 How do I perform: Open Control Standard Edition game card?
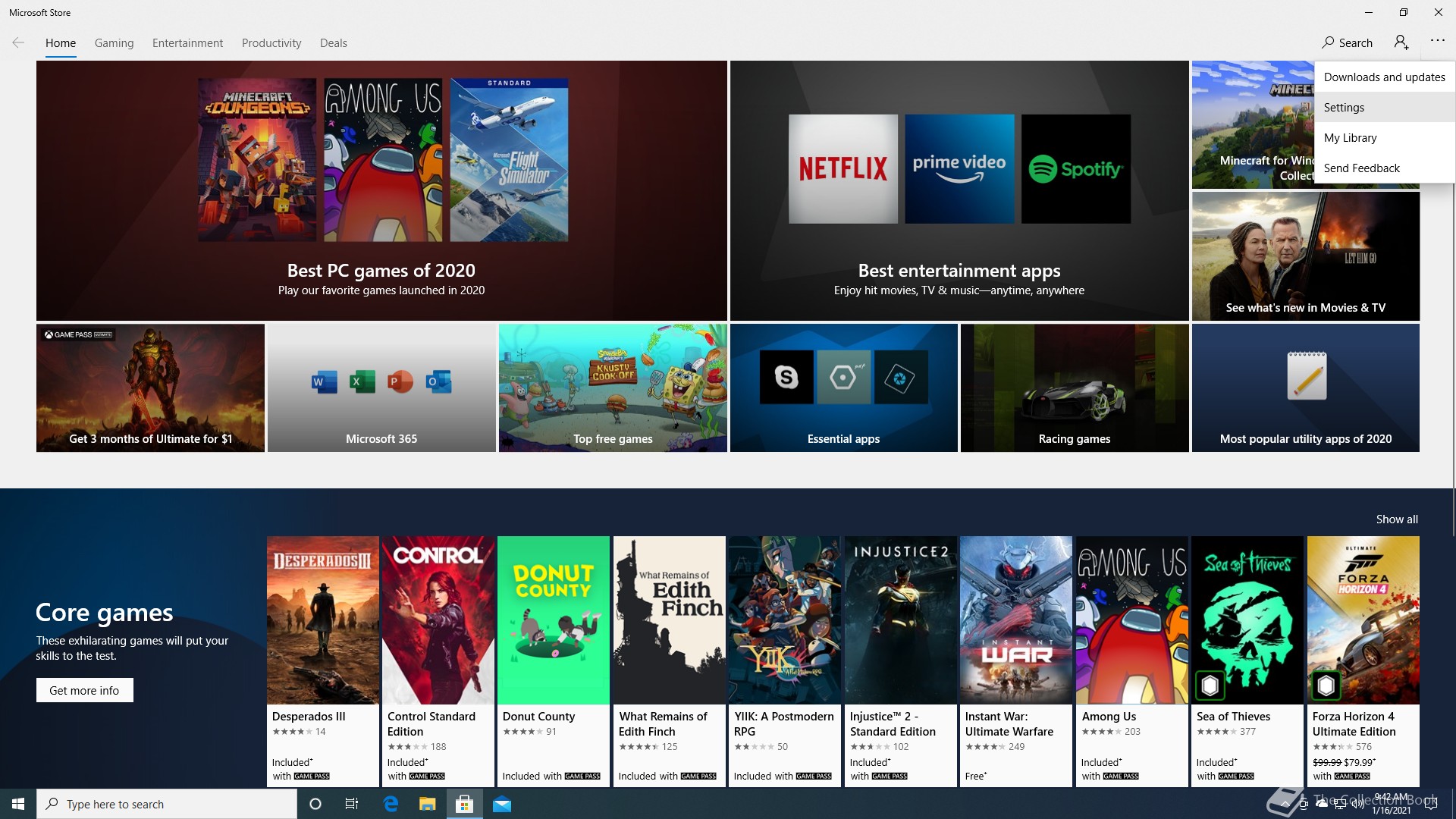(x=438, y=661)
